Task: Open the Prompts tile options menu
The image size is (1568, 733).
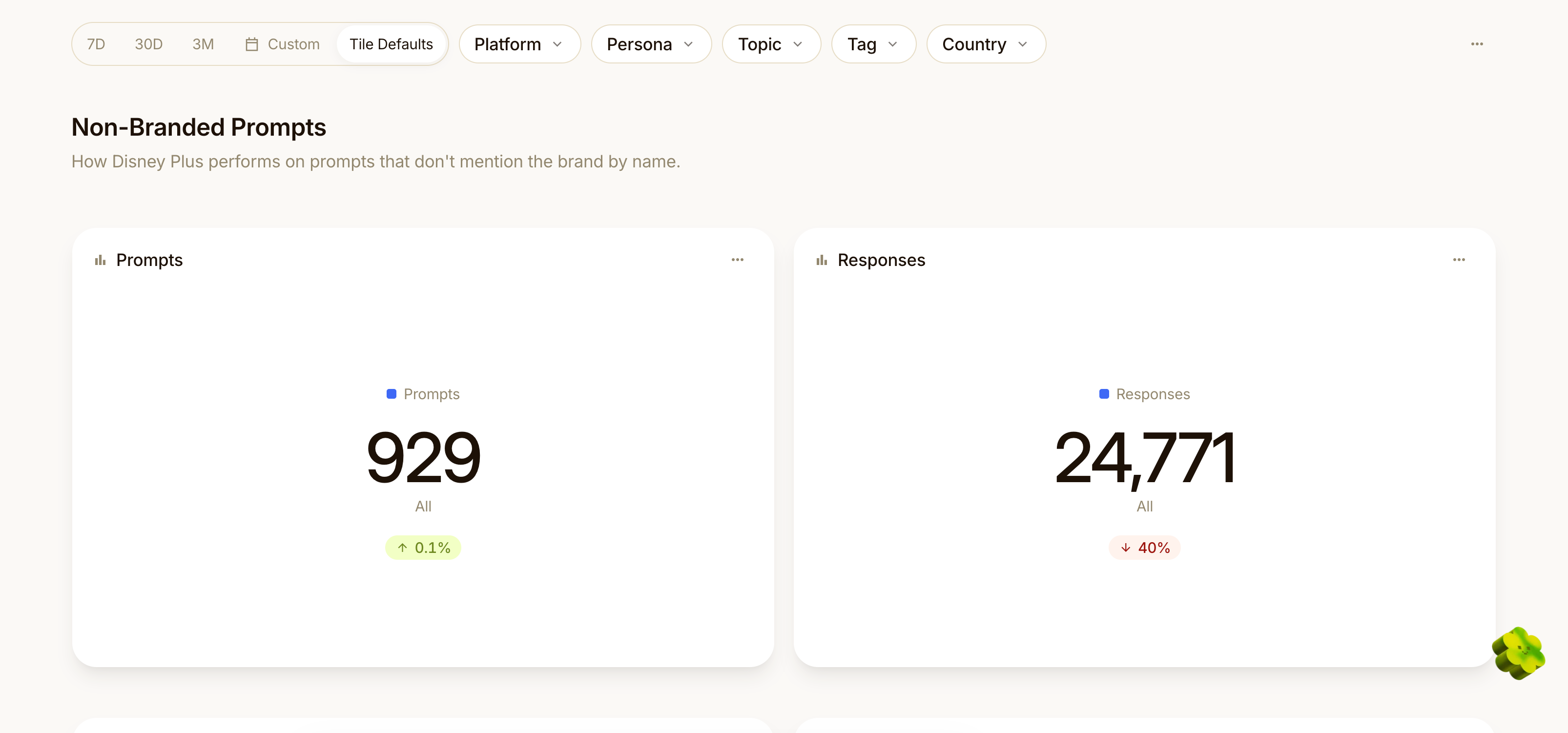Action: click(x=737, y=260)
